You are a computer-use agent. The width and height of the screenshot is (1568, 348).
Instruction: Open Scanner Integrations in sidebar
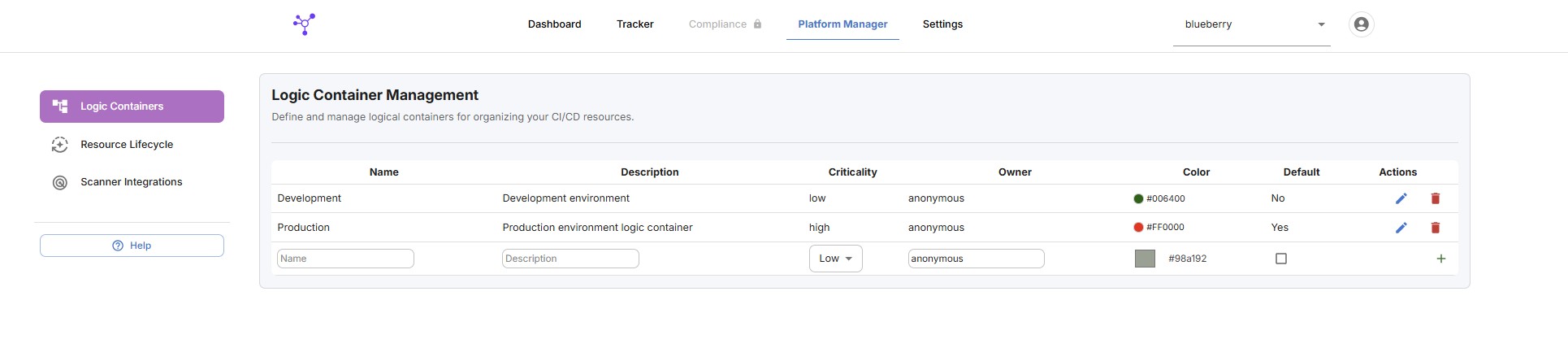click(132, 182)
